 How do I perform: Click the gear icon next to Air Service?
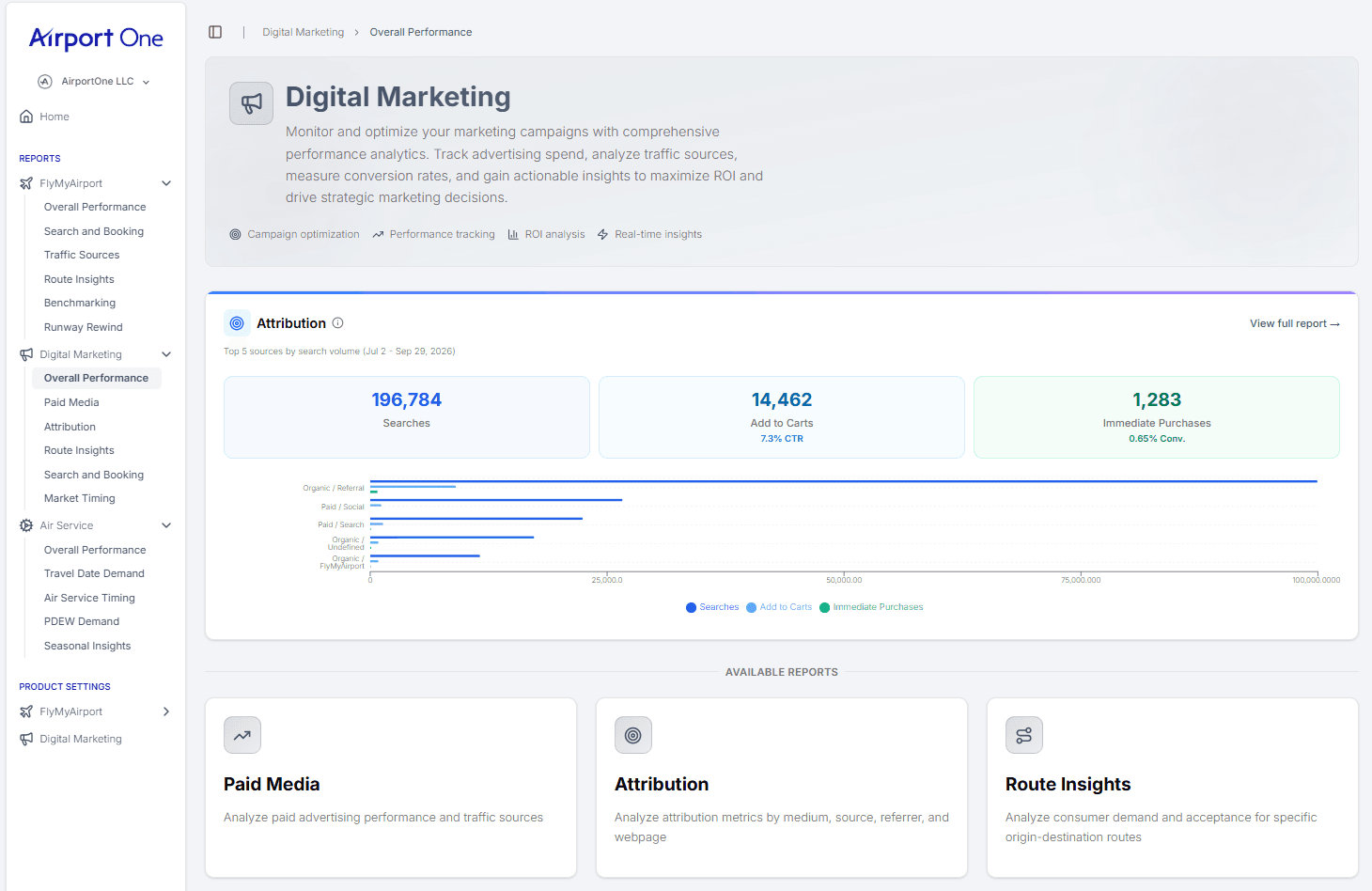(26, 525)
